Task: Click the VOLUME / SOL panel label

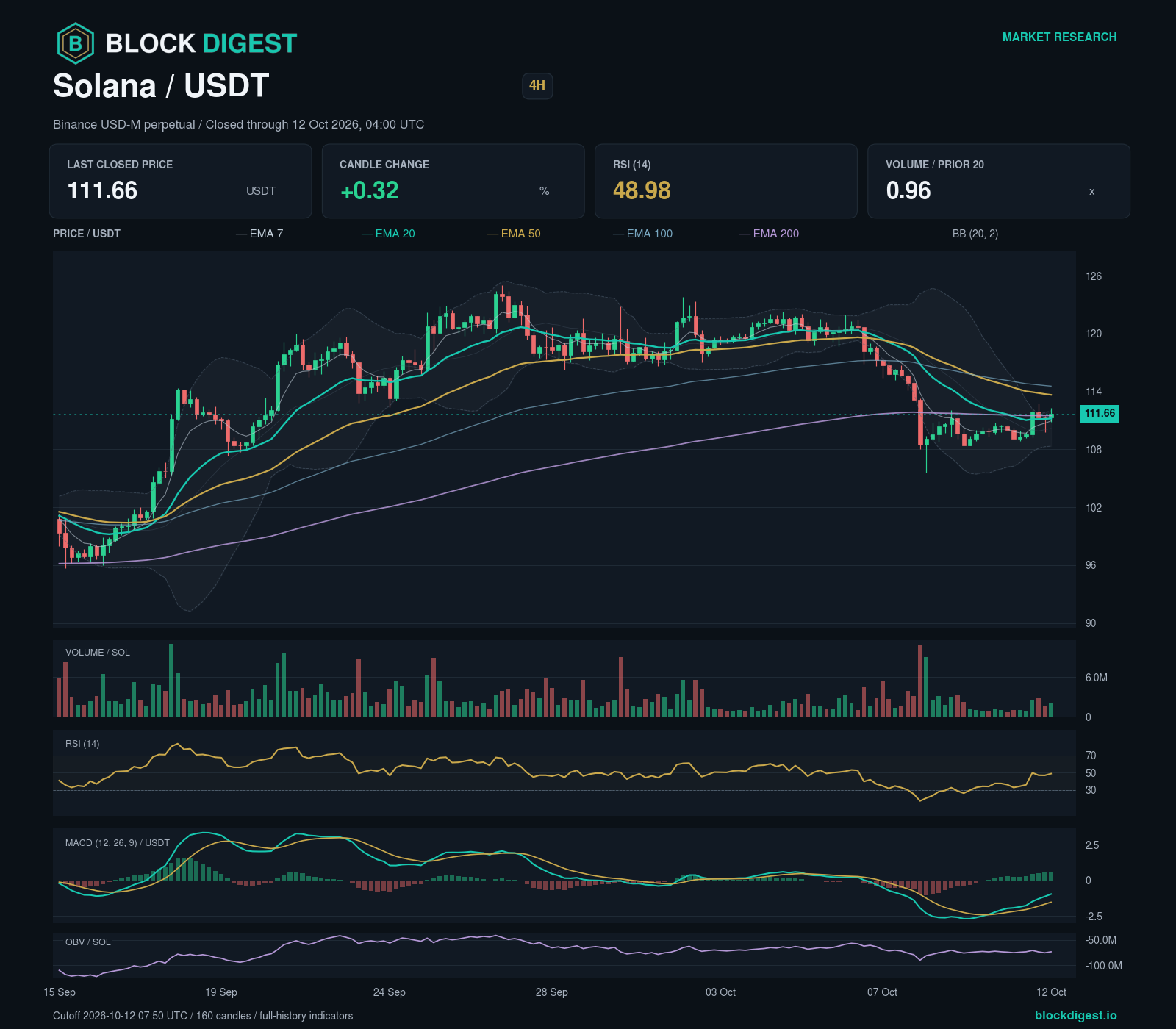Action: [98, 653]
